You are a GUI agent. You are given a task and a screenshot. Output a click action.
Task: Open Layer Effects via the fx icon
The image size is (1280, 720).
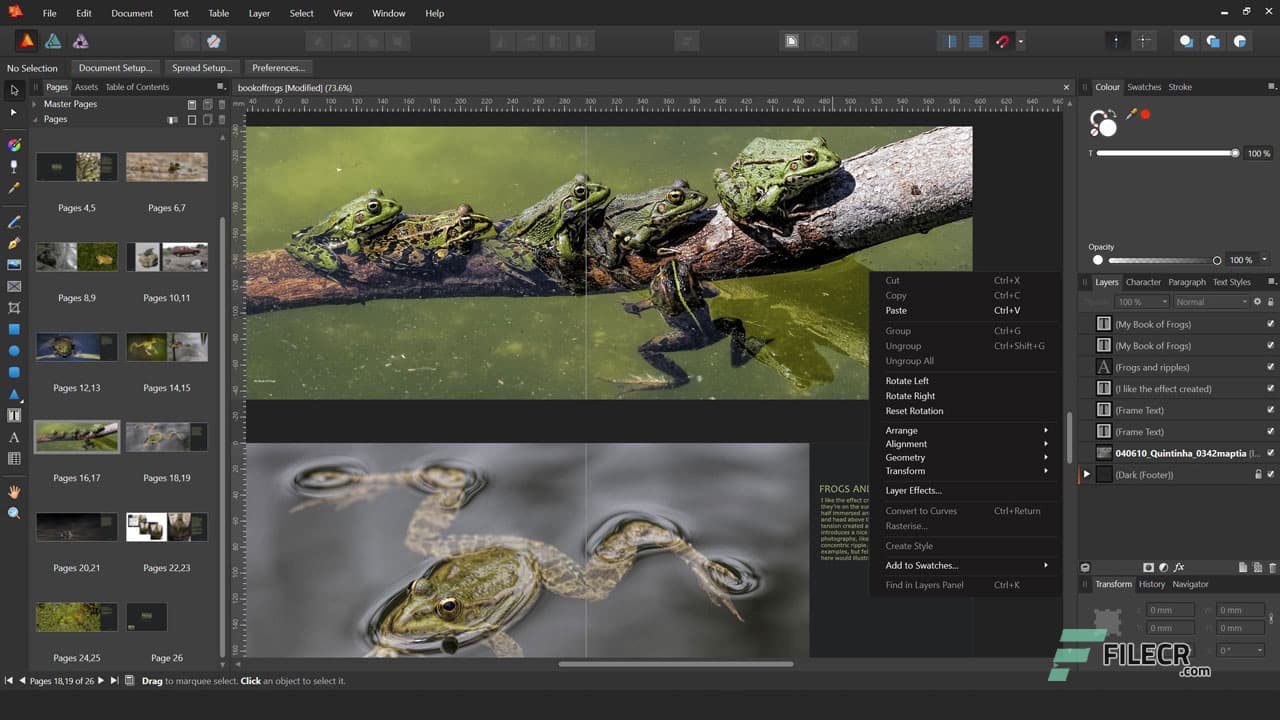pos(1179,567)
